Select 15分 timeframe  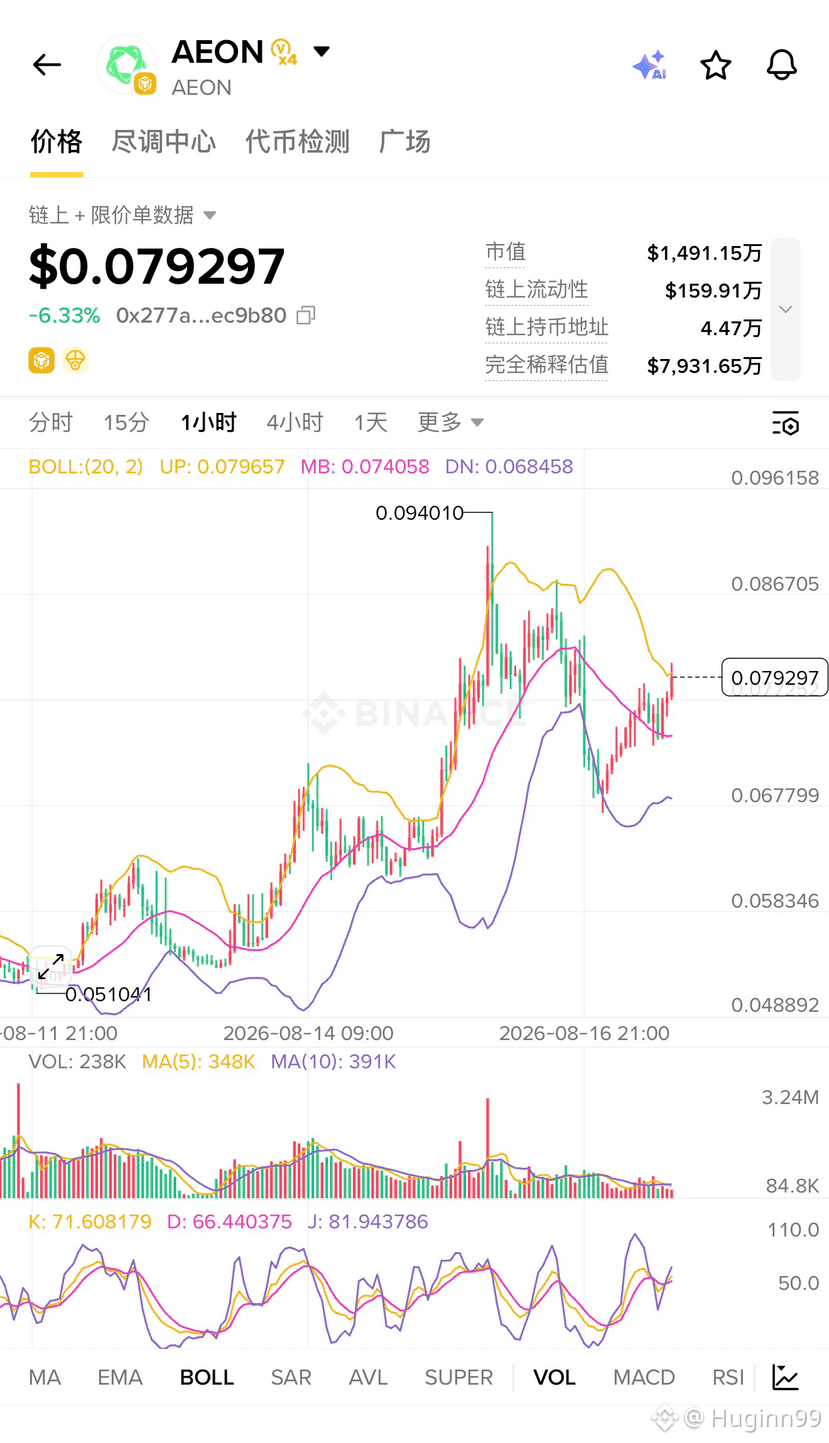tap(126, 423)
